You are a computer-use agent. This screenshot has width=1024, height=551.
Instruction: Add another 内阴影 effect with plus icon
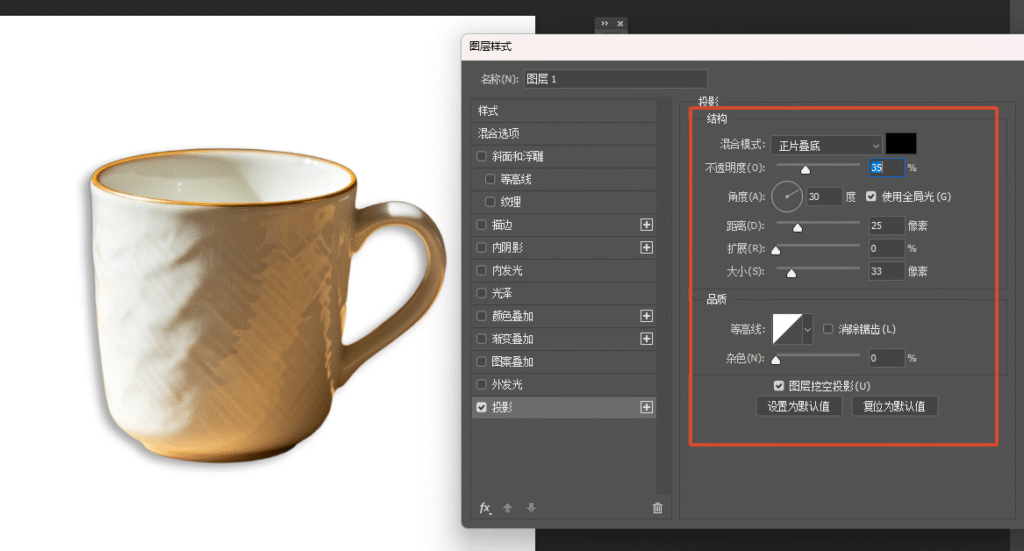coord(647,247)
